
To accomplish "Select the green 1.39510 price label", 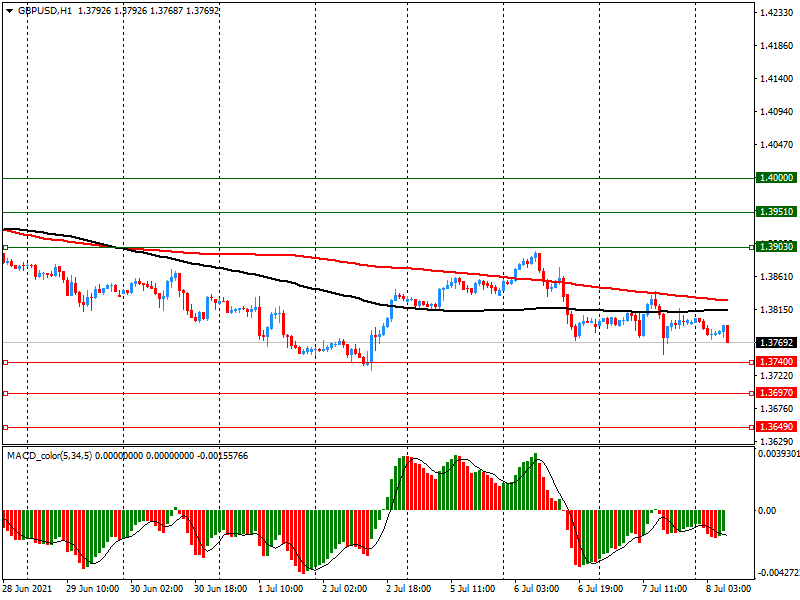I will [776, 212].
